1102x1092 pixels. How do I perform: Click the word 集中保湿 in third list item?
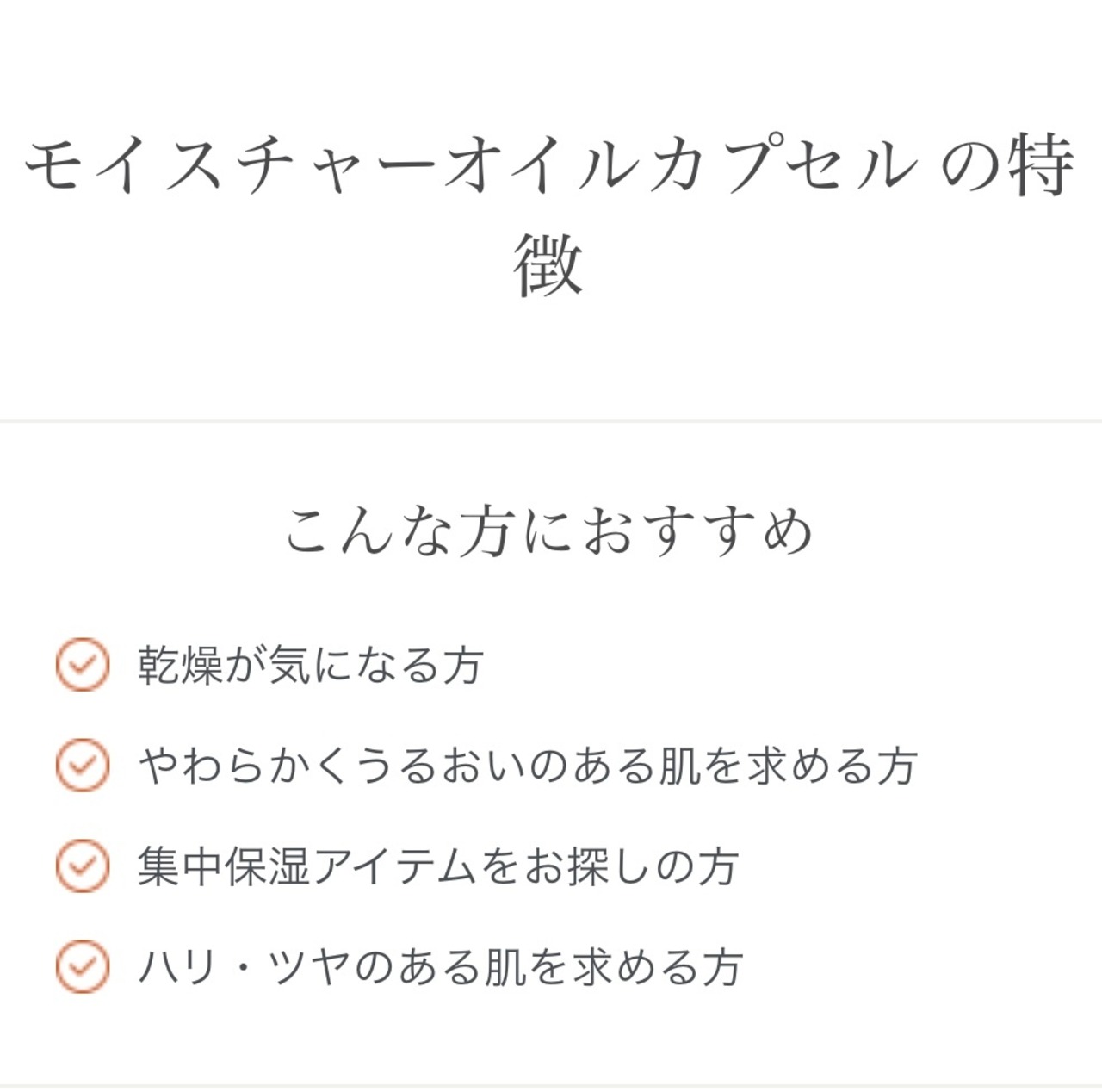click(224, 866)
